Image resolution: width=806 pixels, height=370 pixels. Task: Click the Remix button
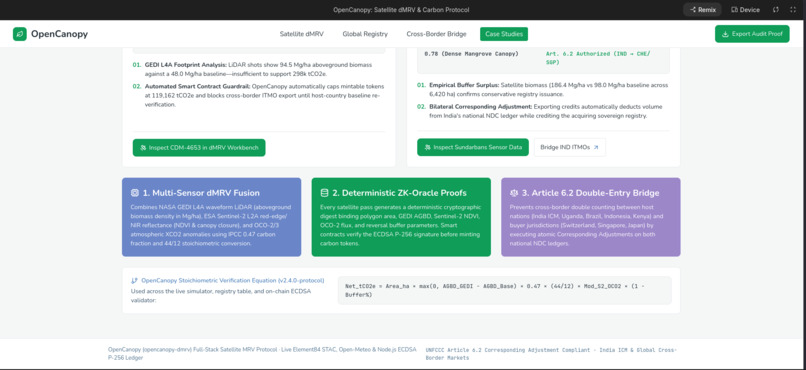[x=702, y=10]
